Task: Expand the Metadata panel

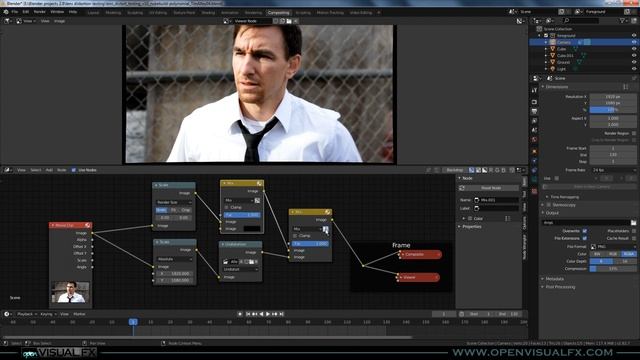Action: click(x=555, y=279)
